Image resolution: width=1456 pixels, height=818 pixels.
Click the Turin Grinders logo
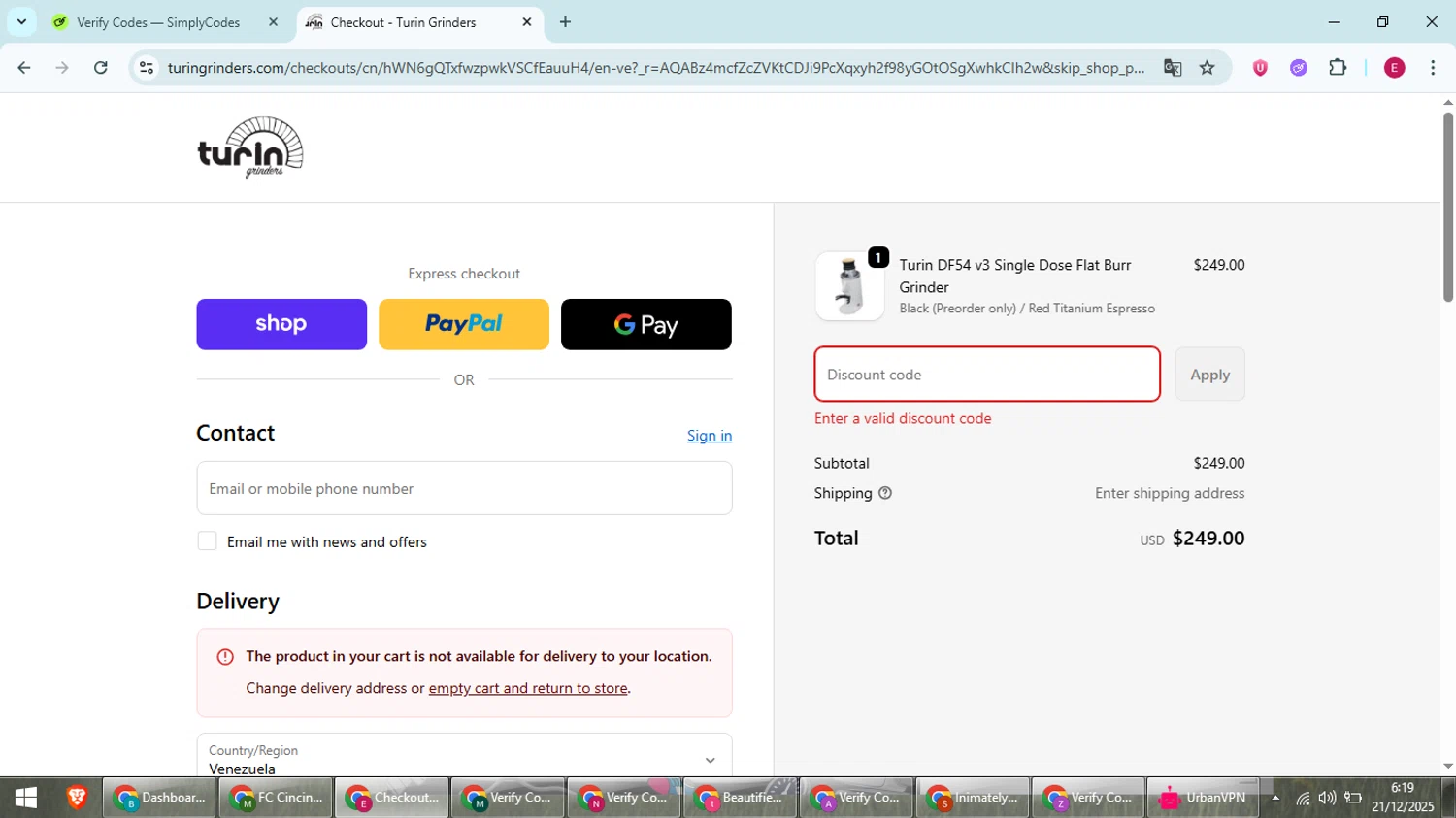[x=250, y=147]
